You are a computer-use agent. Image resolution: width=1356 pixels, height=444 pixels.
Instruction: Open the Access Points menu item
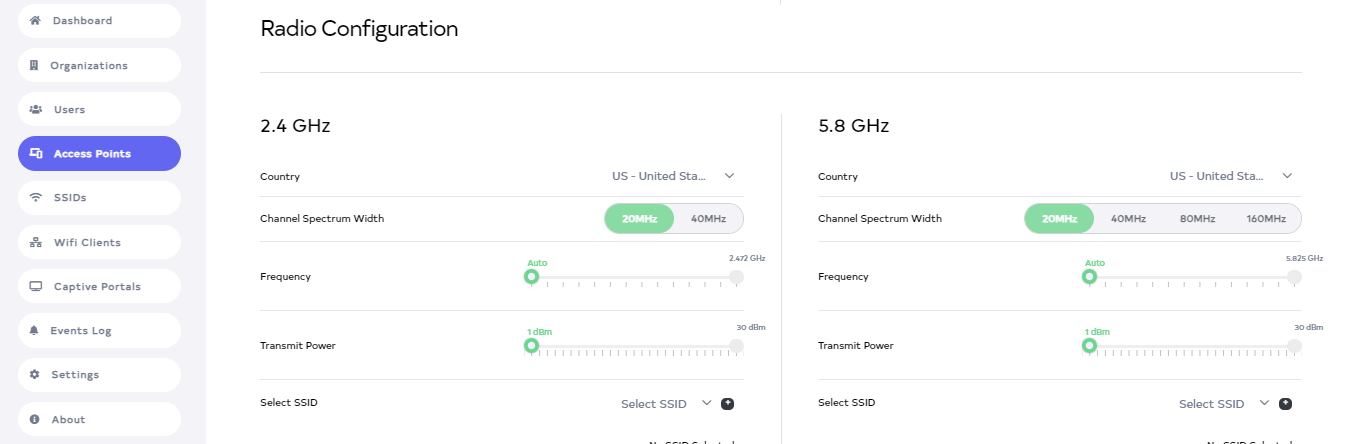tap(99, 154)
